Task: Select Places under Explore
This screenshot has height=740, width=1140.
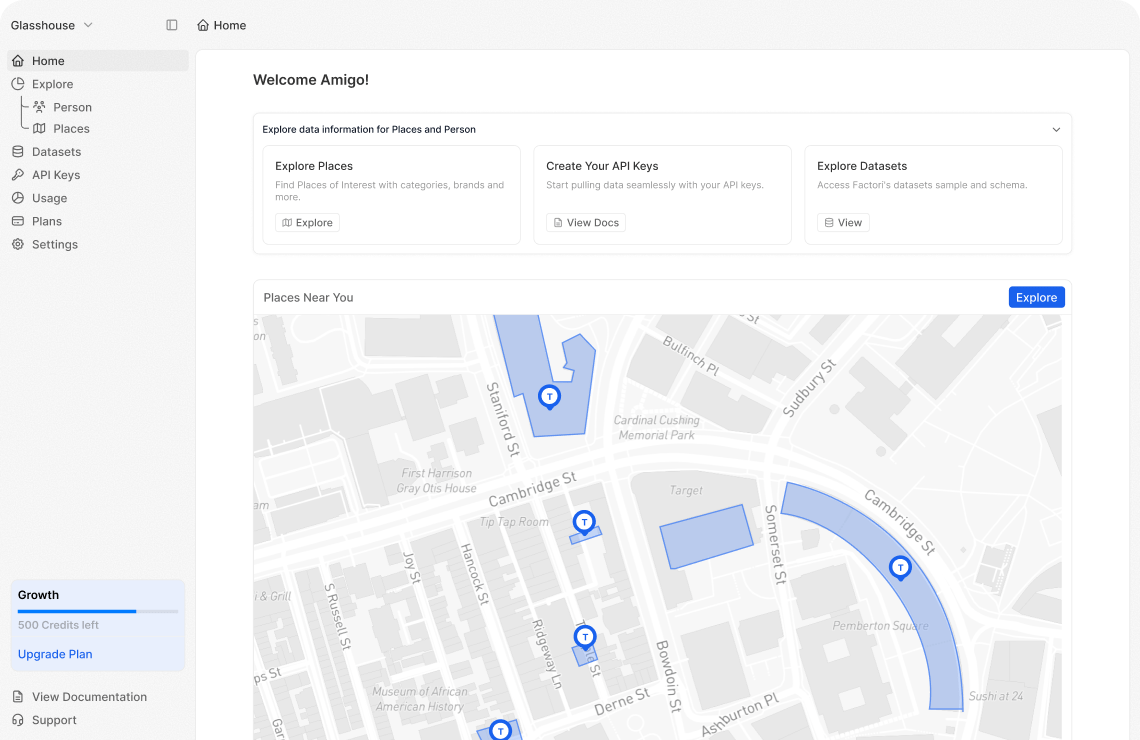Action: pos(71,129)
